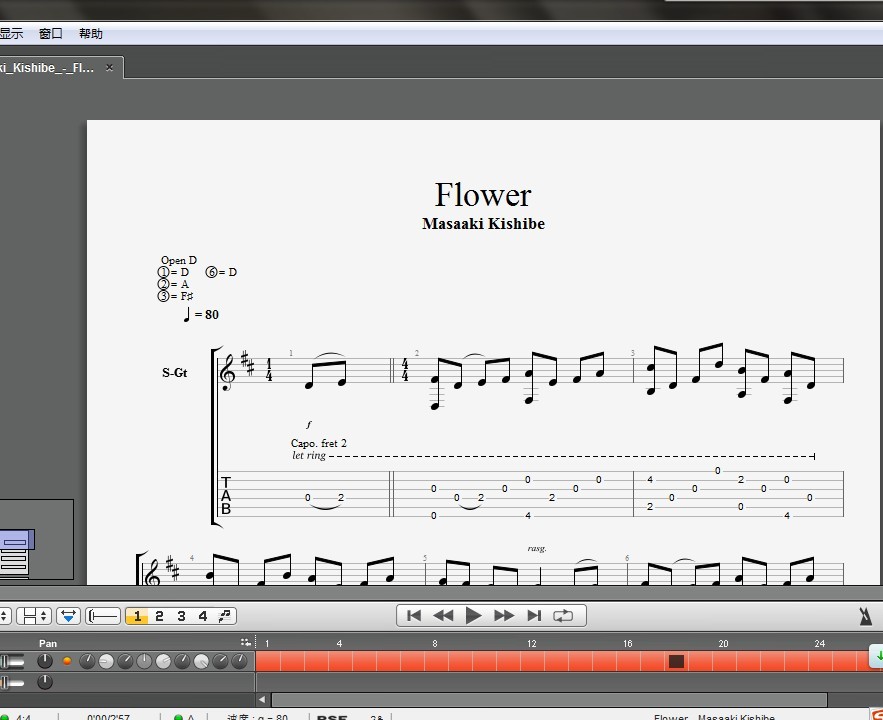Select voice 4 button
883x720 pixels.
point(203,616)
